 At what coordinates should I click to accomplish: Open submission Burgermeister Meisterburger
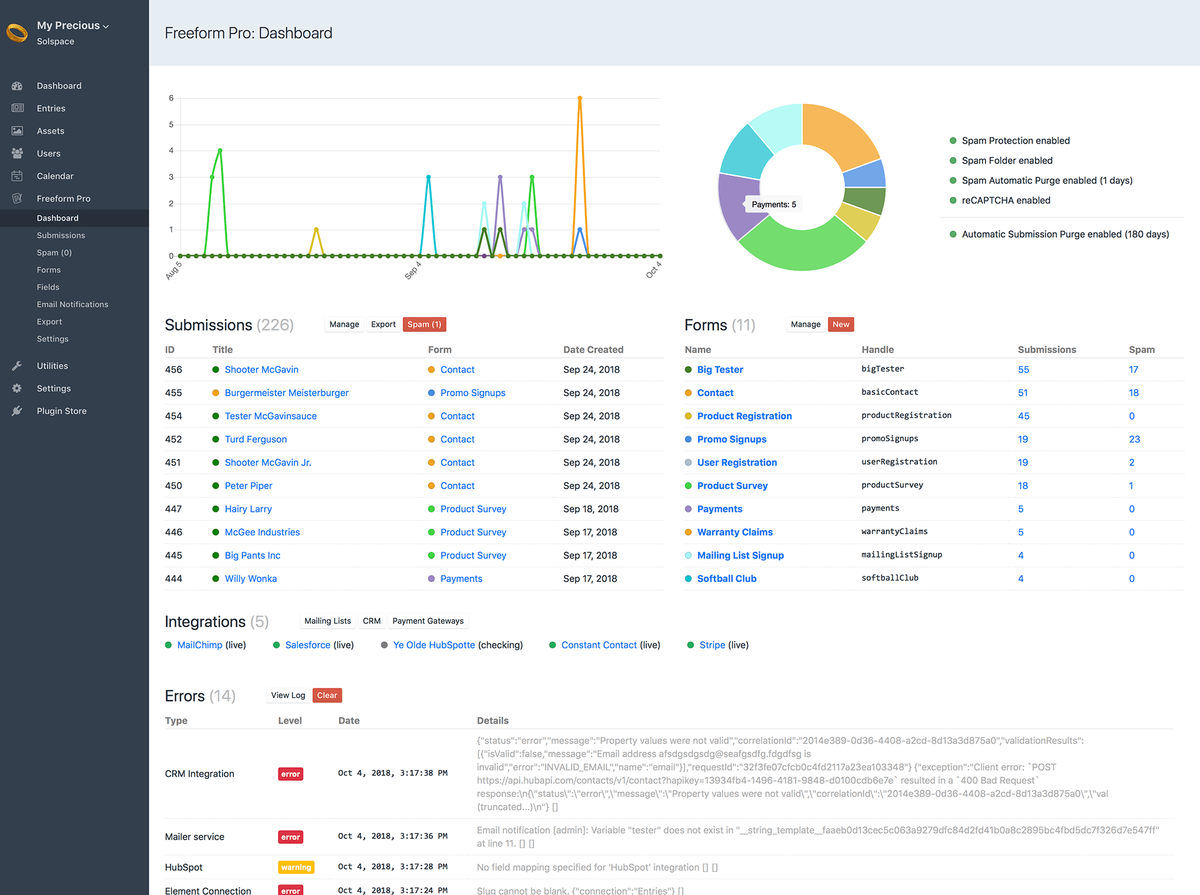click(x=287, y=393)
